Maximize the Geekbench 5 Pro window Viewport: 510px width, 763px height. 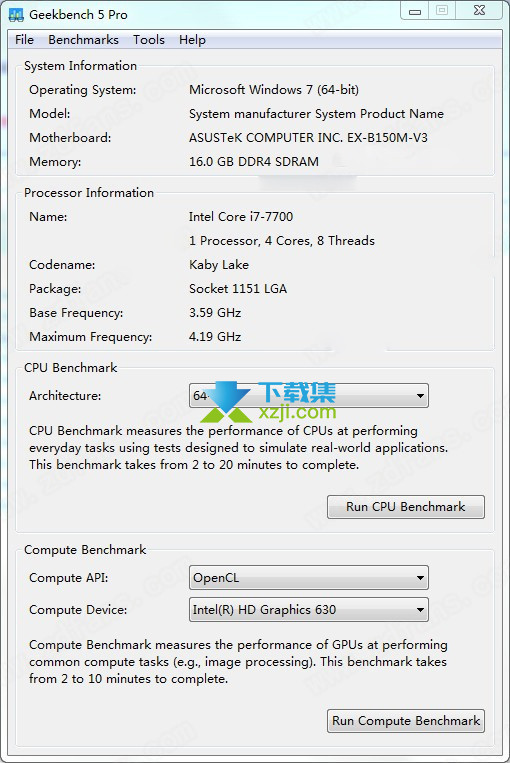point(442,11)
